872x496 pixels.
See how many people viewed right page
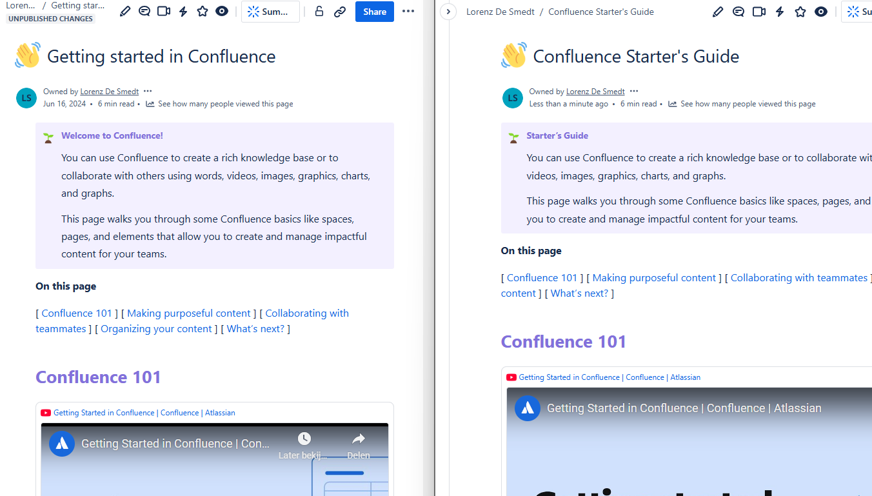(x=742, y=104)
